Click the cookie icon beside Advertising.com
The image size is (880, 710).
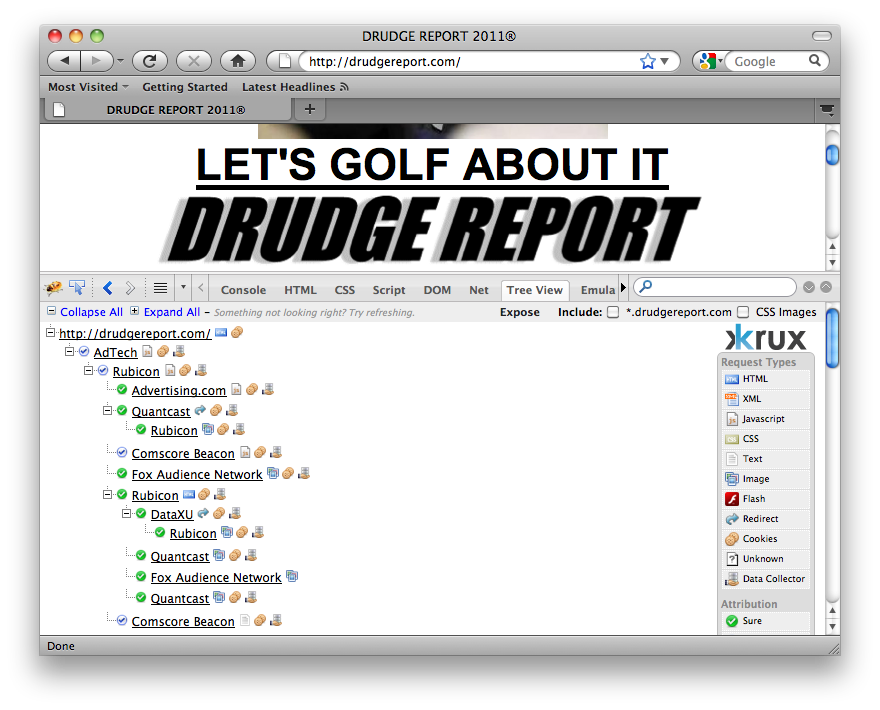click(x=252, y=389)
